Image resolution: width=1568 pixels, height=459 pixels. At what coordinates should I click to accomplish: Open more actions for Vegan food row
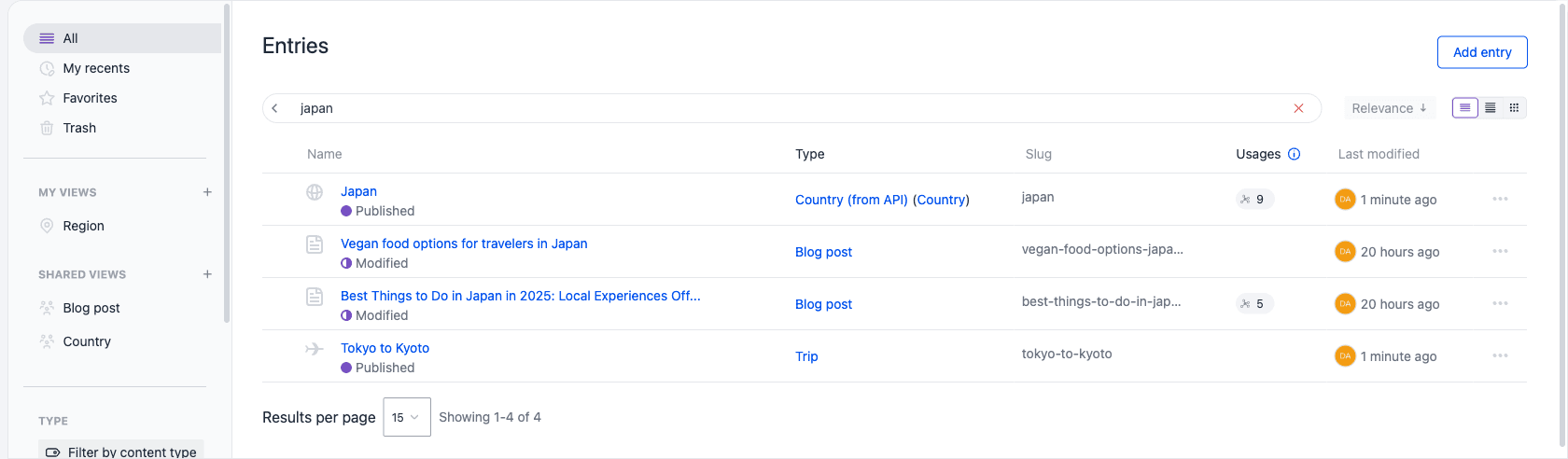1500,251
